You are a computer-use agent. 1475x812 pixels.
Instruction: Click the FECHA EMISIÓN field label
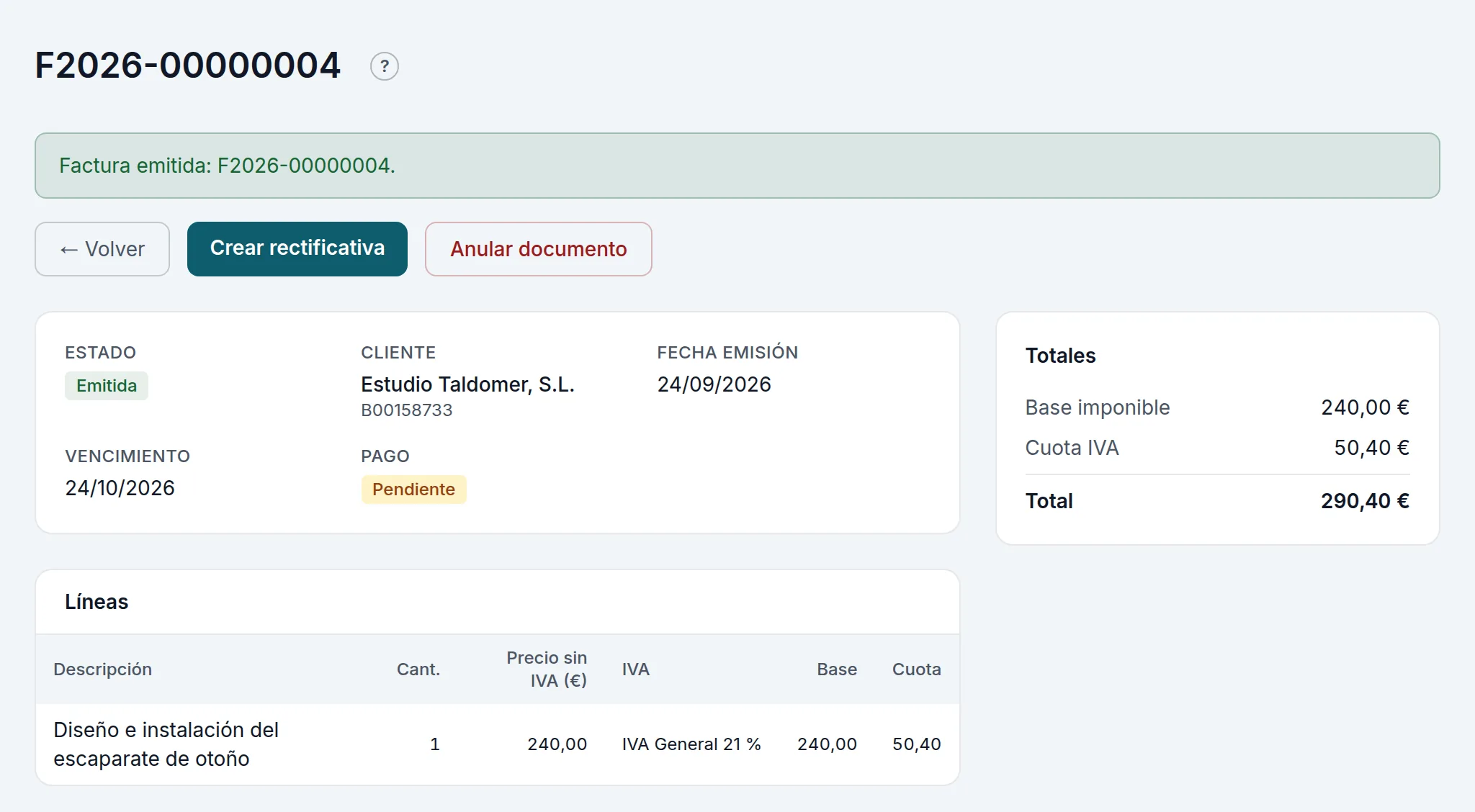click(x=727, y=353)
